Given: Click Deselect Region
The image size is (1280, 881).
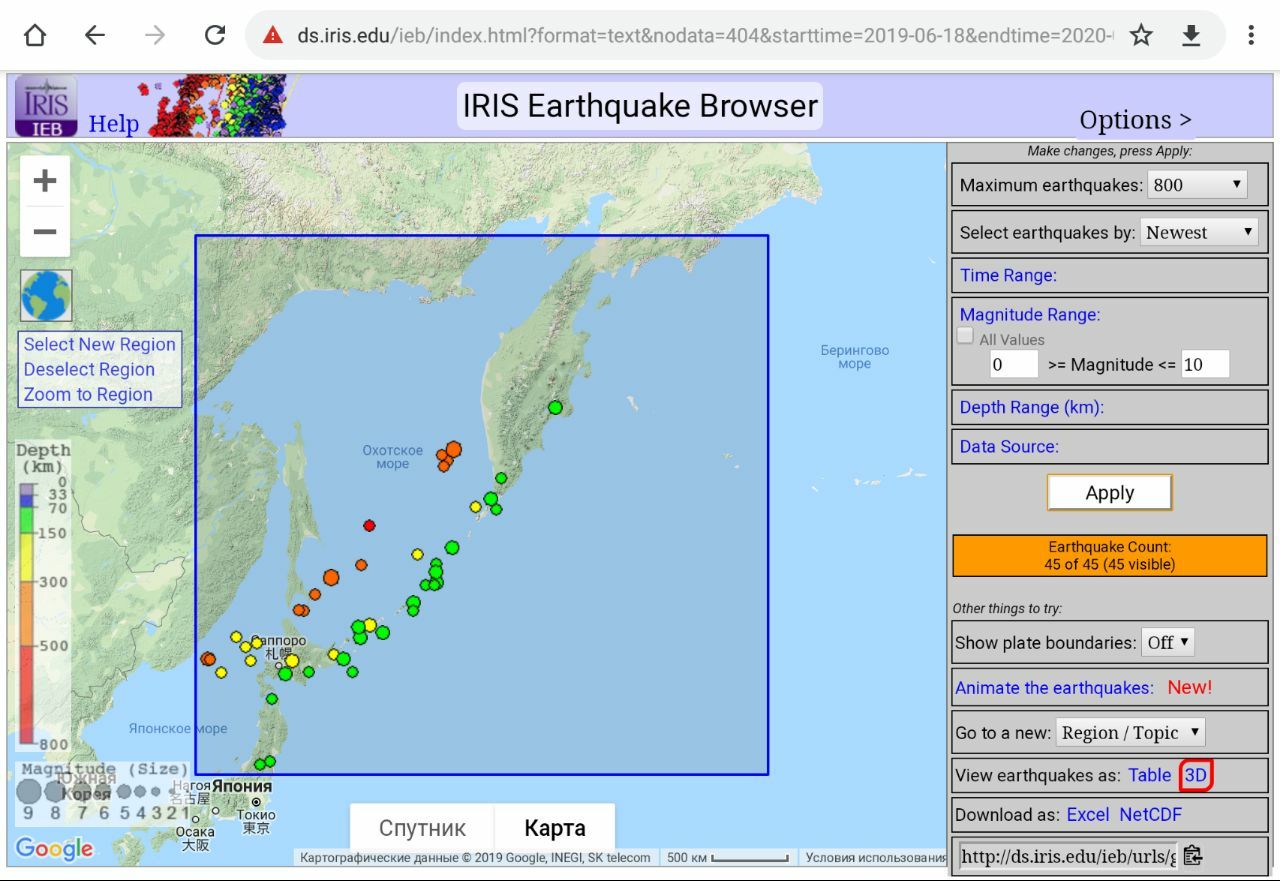Looking at the screenshot, I should click(89, 369).
